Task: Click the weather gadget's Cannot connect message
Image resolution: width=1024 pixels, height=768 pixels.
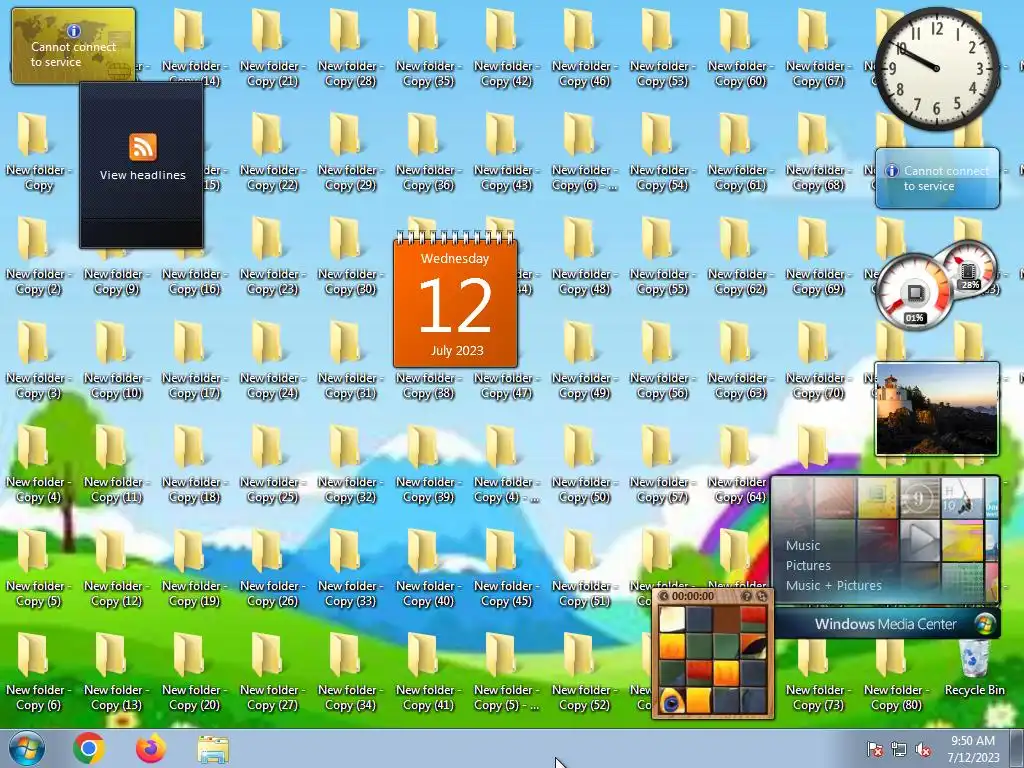Action: (x=946, y=178)
